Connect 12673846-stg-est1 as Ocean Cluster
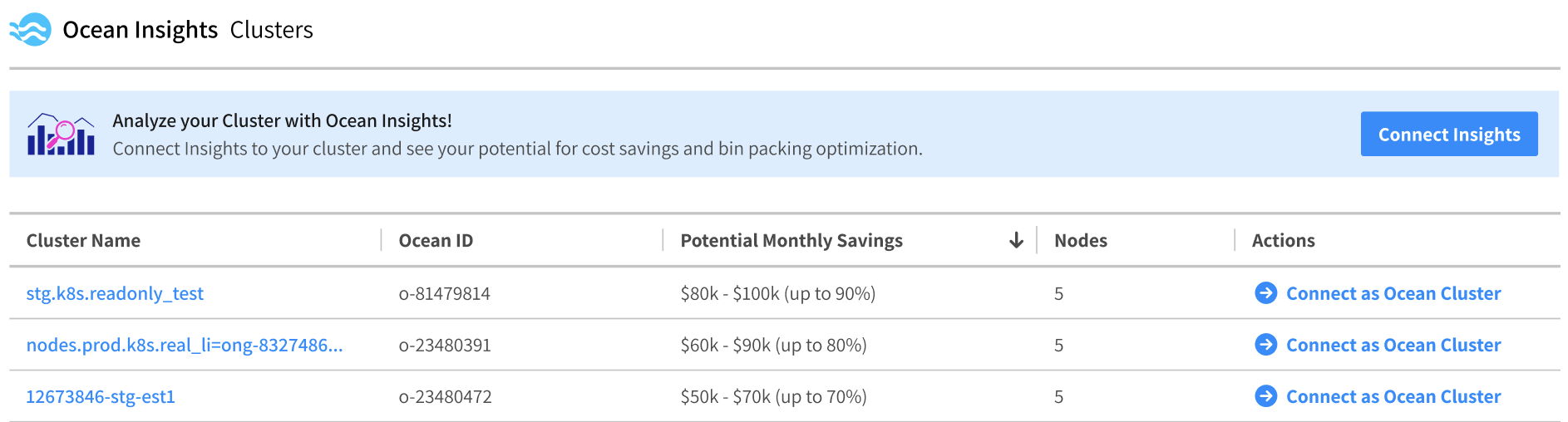The image size is (1568, 422). (1393, 396)
